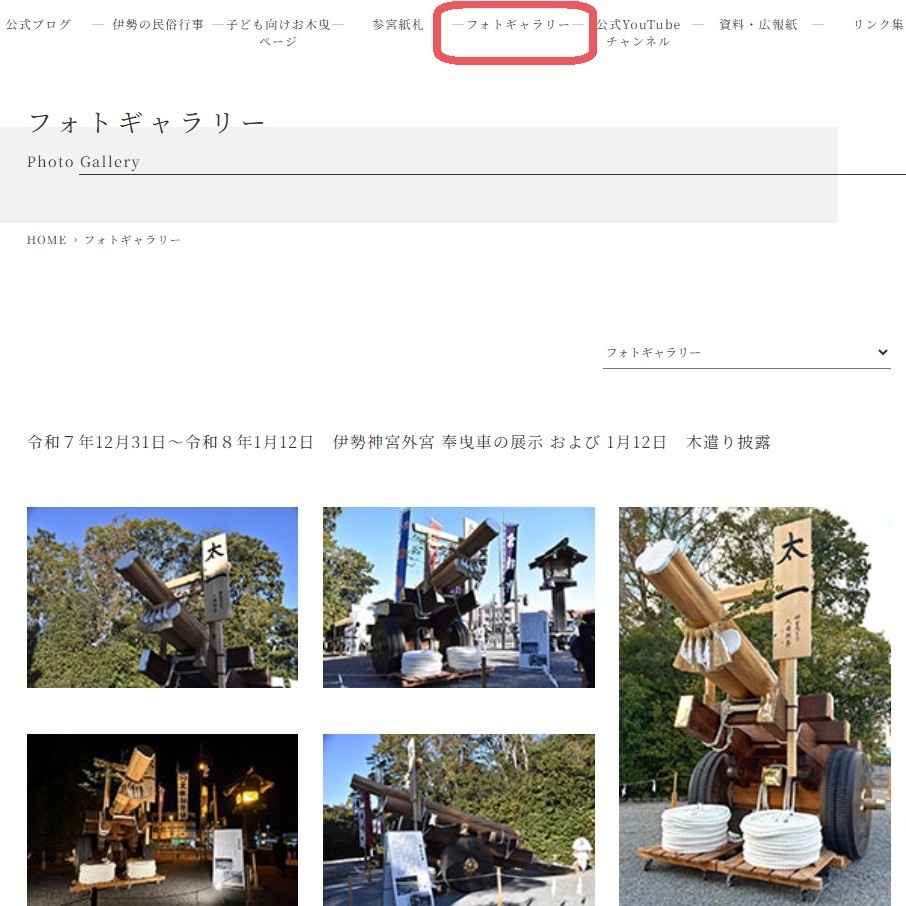Expand the dropdown using its chevron arrow
This screenshot has width=906, height=906.
pos(881,352)
